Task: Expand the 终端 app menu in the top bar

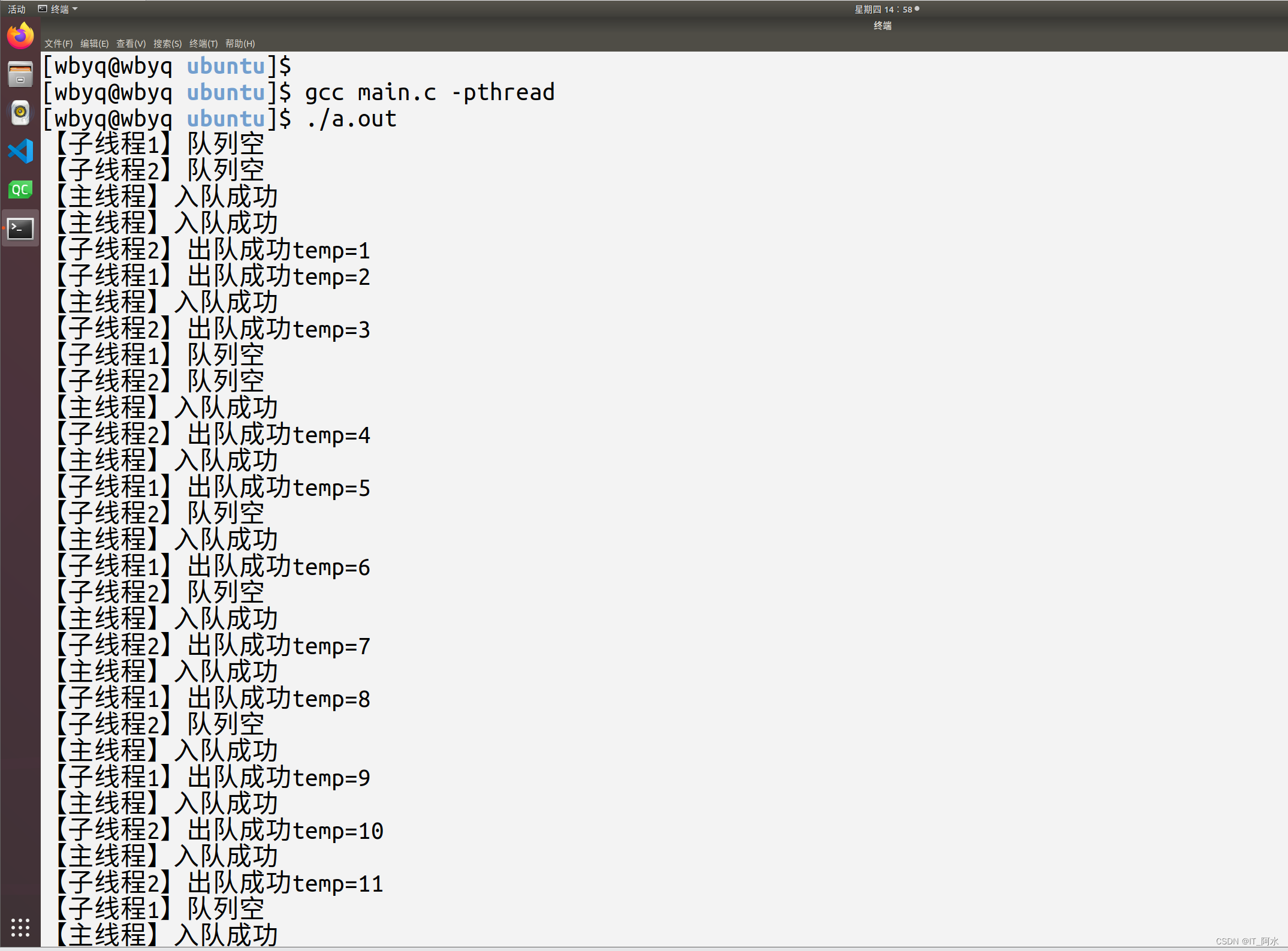Action: (x=58, y=9)
